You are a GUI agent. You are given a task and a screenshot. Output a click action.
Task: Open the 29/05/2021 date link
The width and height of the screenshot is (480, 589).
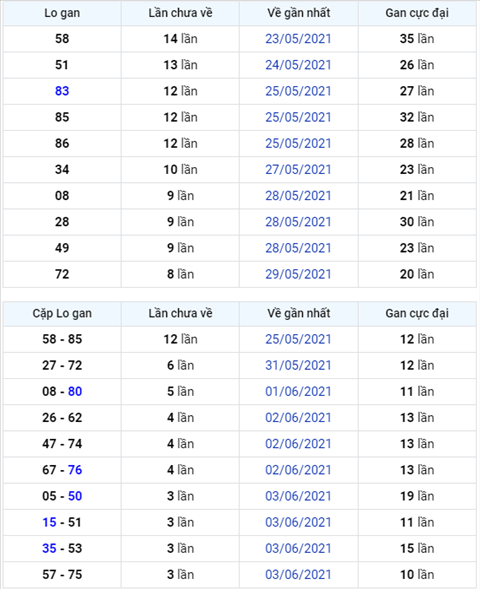tap(298, 274)
